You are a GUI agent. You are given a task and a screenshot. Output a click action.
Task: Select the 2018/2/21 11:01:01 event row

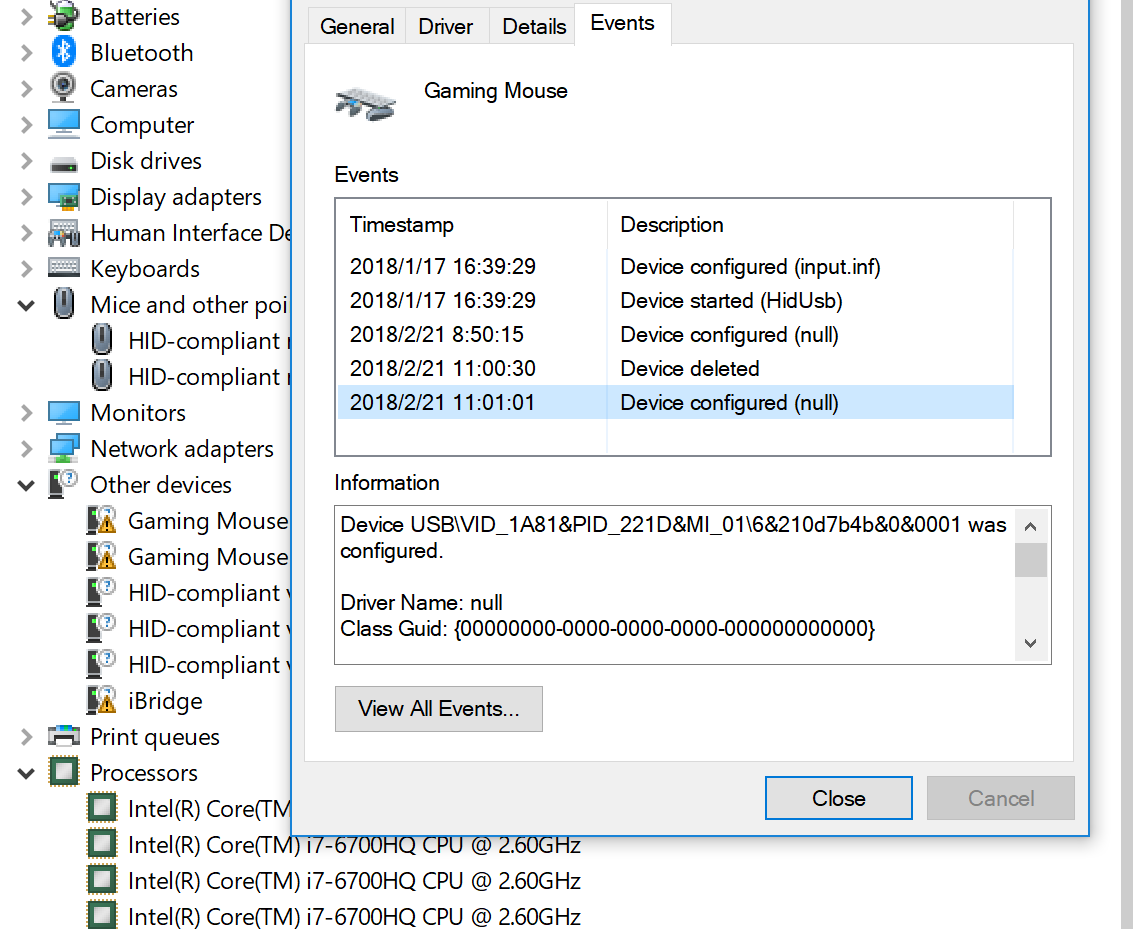coord(676,402)
